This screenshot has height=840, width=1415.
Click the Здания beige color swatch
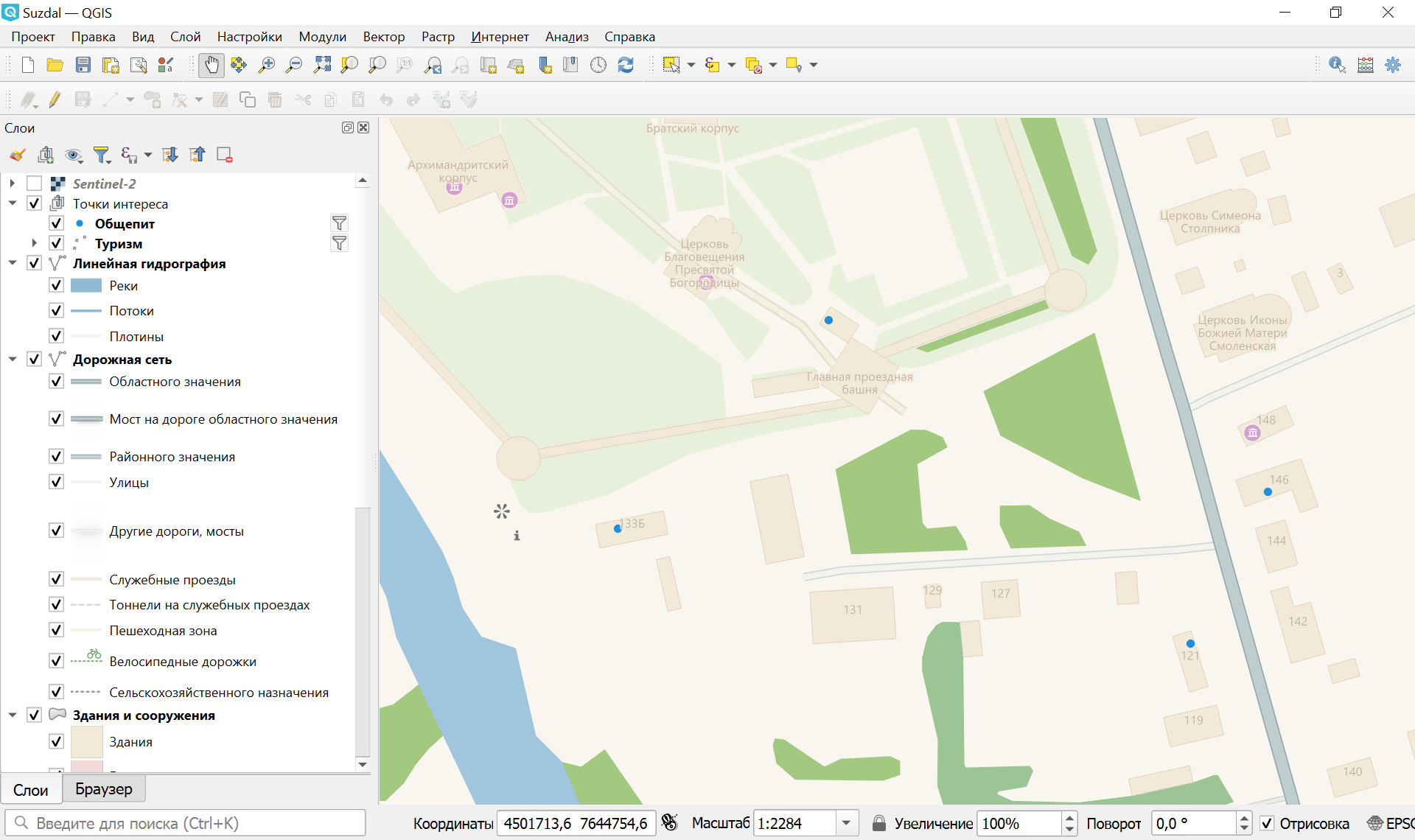coord(86,741)
